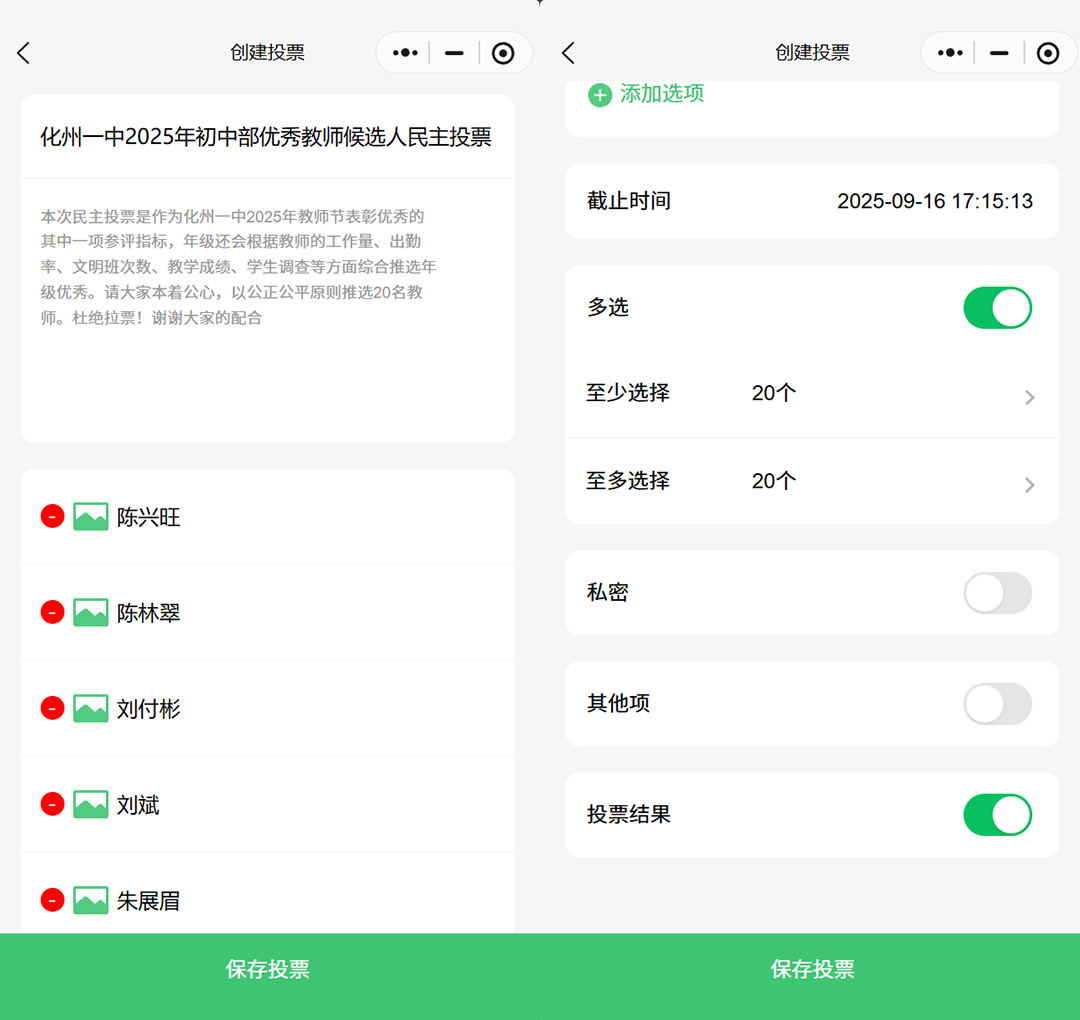Edit option name 陈林翠
The height and width of the screenshot is (1020, 1080).
149,613
